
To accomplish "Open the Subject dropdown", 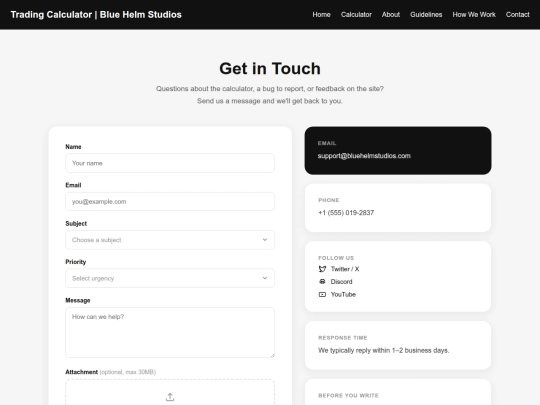I will (x=170, y=240).
